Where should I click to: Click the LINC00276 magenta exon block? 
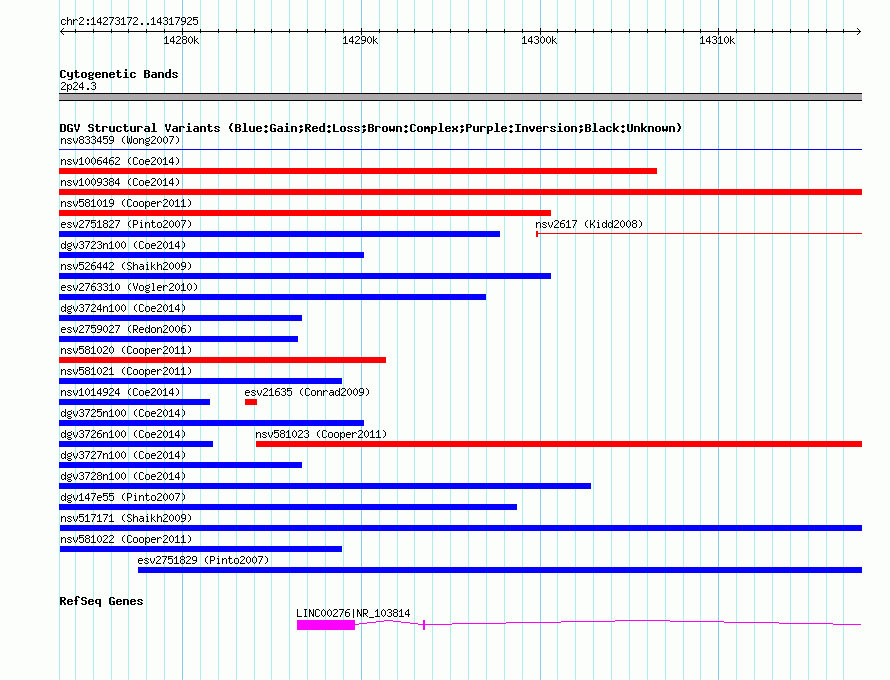(x=326, y=625)
